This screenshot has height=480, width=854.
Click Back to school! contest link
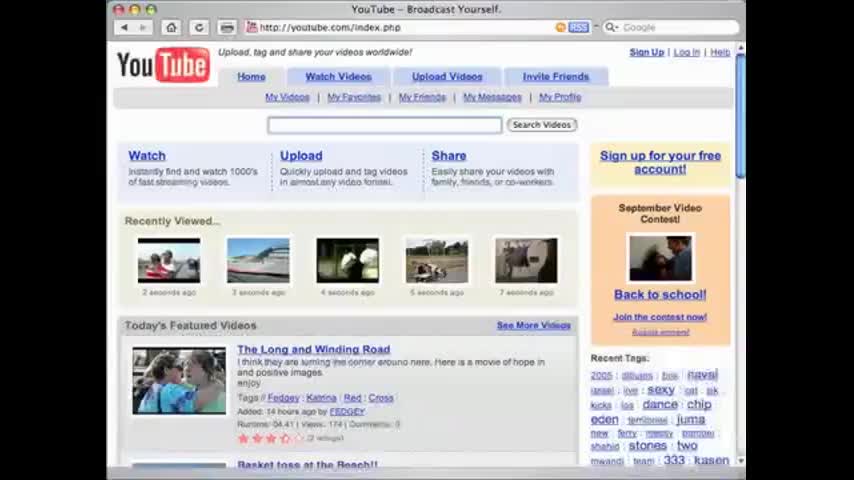coord(660,295)
